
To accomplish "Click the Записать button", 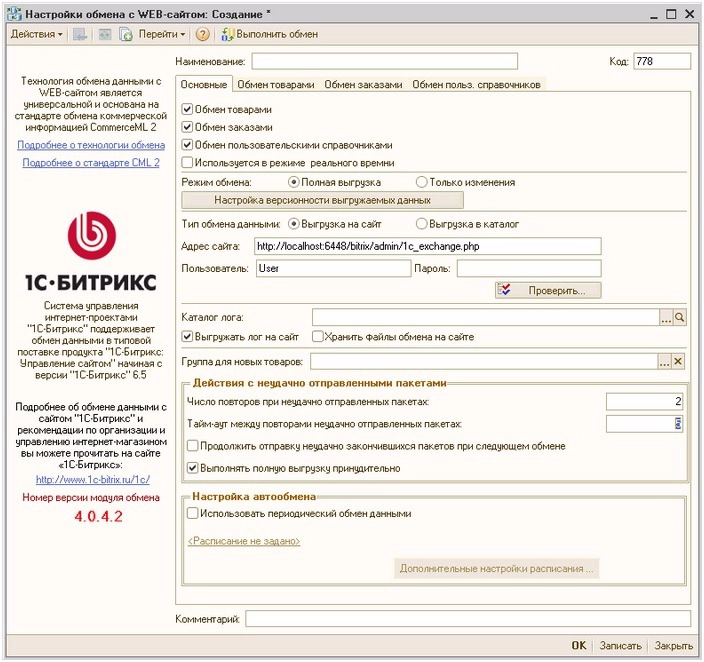I will tap(620, 645).
